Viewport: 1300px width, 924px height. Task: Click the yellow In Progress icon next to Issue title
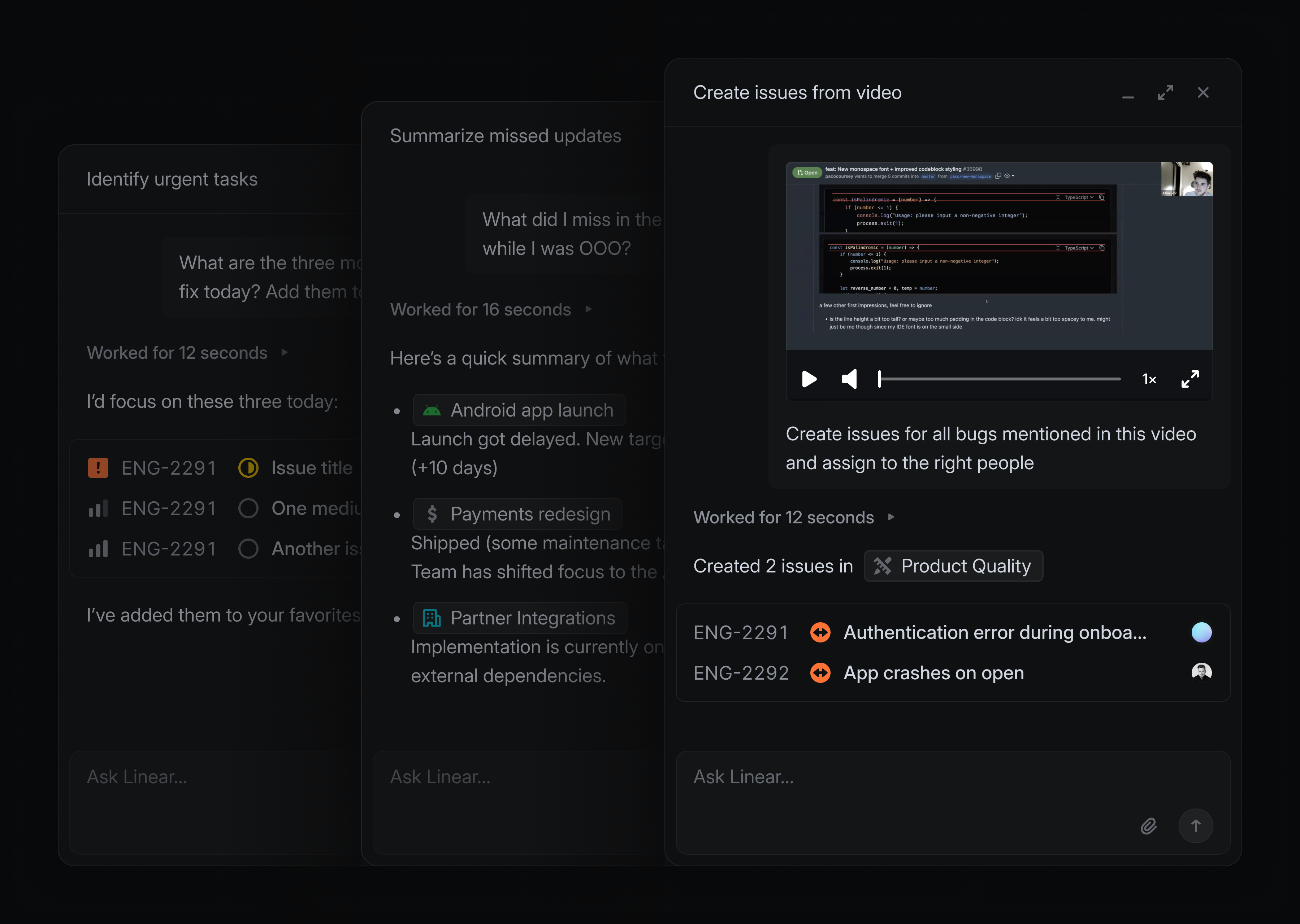pyautogui.click(x=249, y=468)
